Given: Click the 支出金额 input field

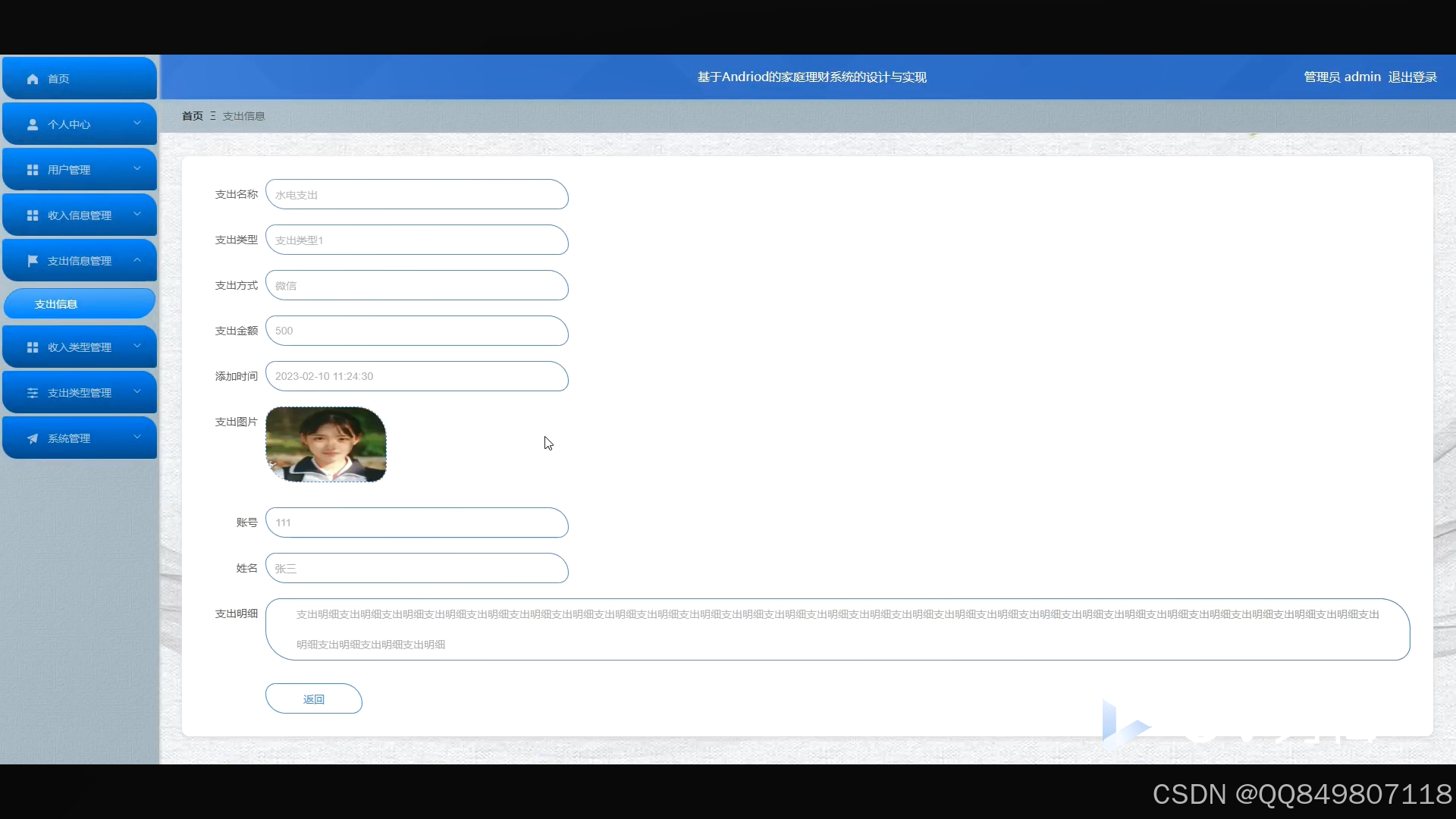Looking at the screenshot, I should tap(416, 331).
